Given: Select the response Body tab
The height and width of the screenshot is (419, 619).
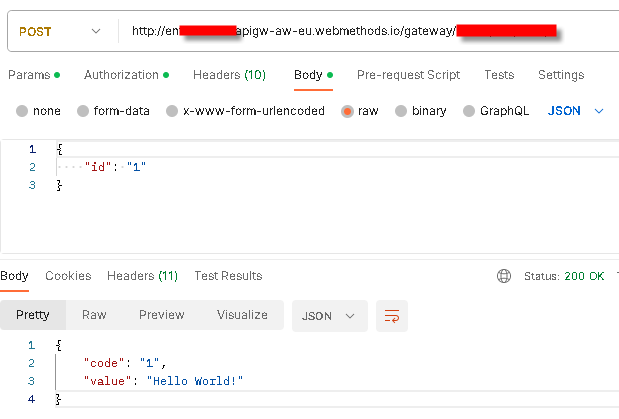Looking at the screenshot, I should (14, 276).
